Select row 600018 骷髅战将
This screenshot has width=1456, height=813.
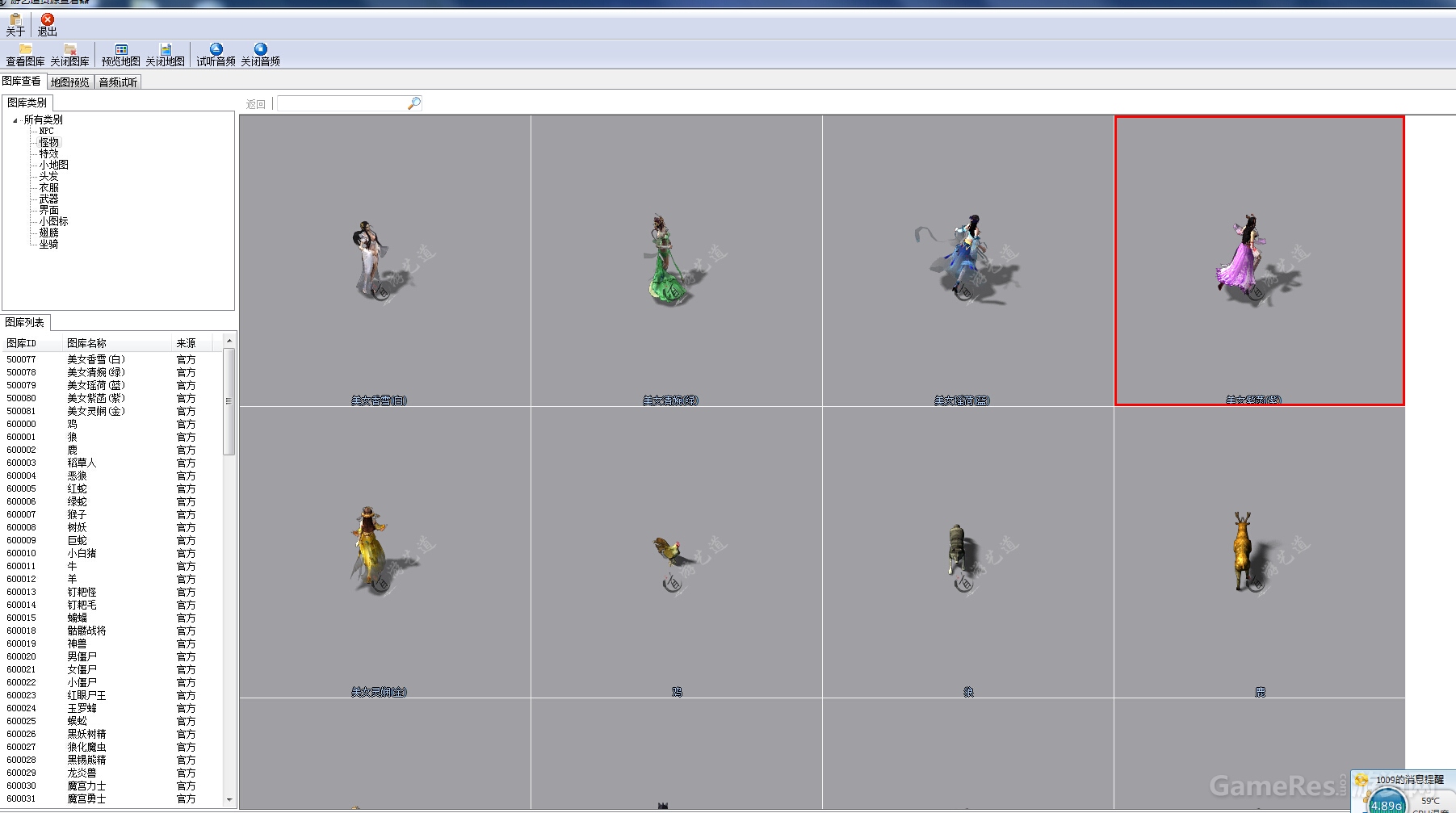pyautogui.click(x=111, y=631)
